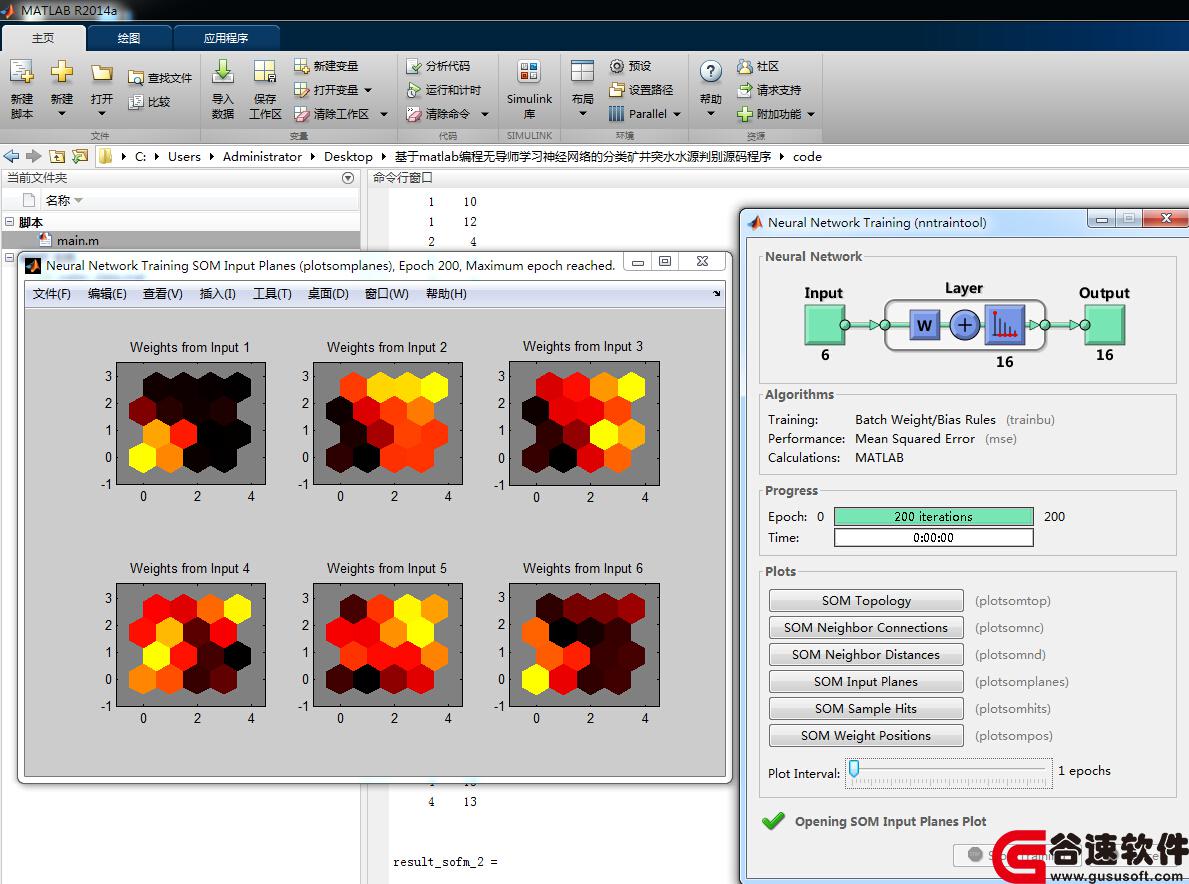Click the SOM Neighbor Distances button
The height and width of the screenshot is (884, 1189).
(x=866, y=654)
